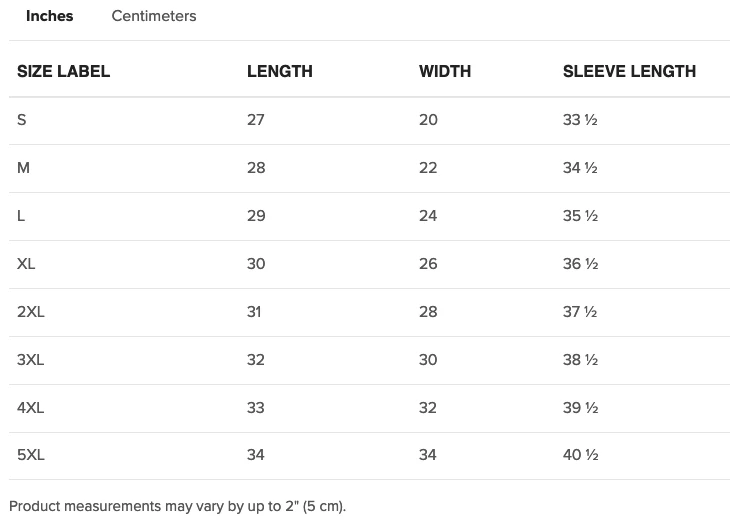This screenshot has height=520, width=730.
Task: Click the 37 ½ sleeve length value
Action: pos(580,311)
